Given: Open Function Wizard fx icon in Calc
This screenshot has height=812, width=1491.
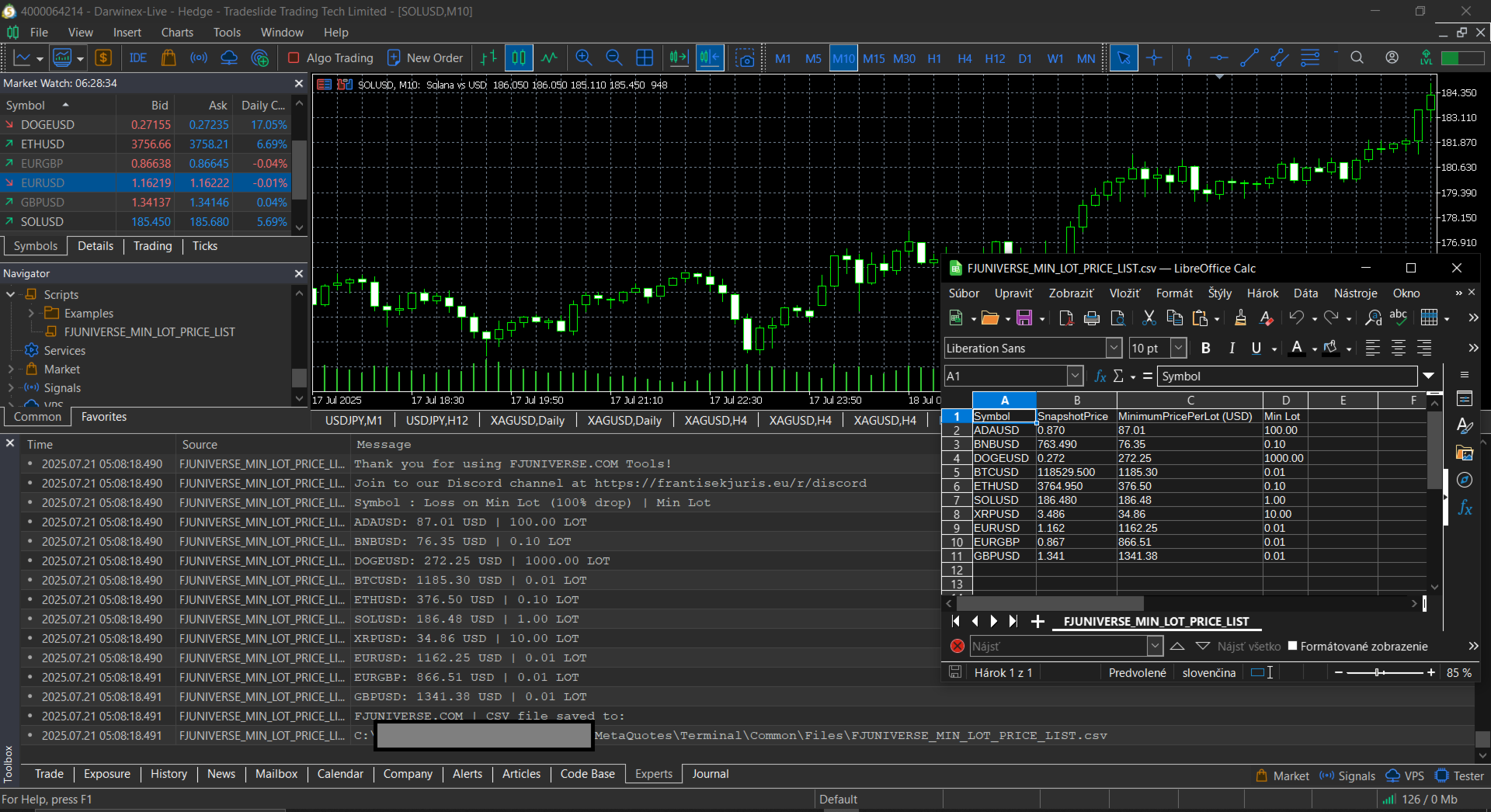Looking at the screenshot, I should (1100, 377).
